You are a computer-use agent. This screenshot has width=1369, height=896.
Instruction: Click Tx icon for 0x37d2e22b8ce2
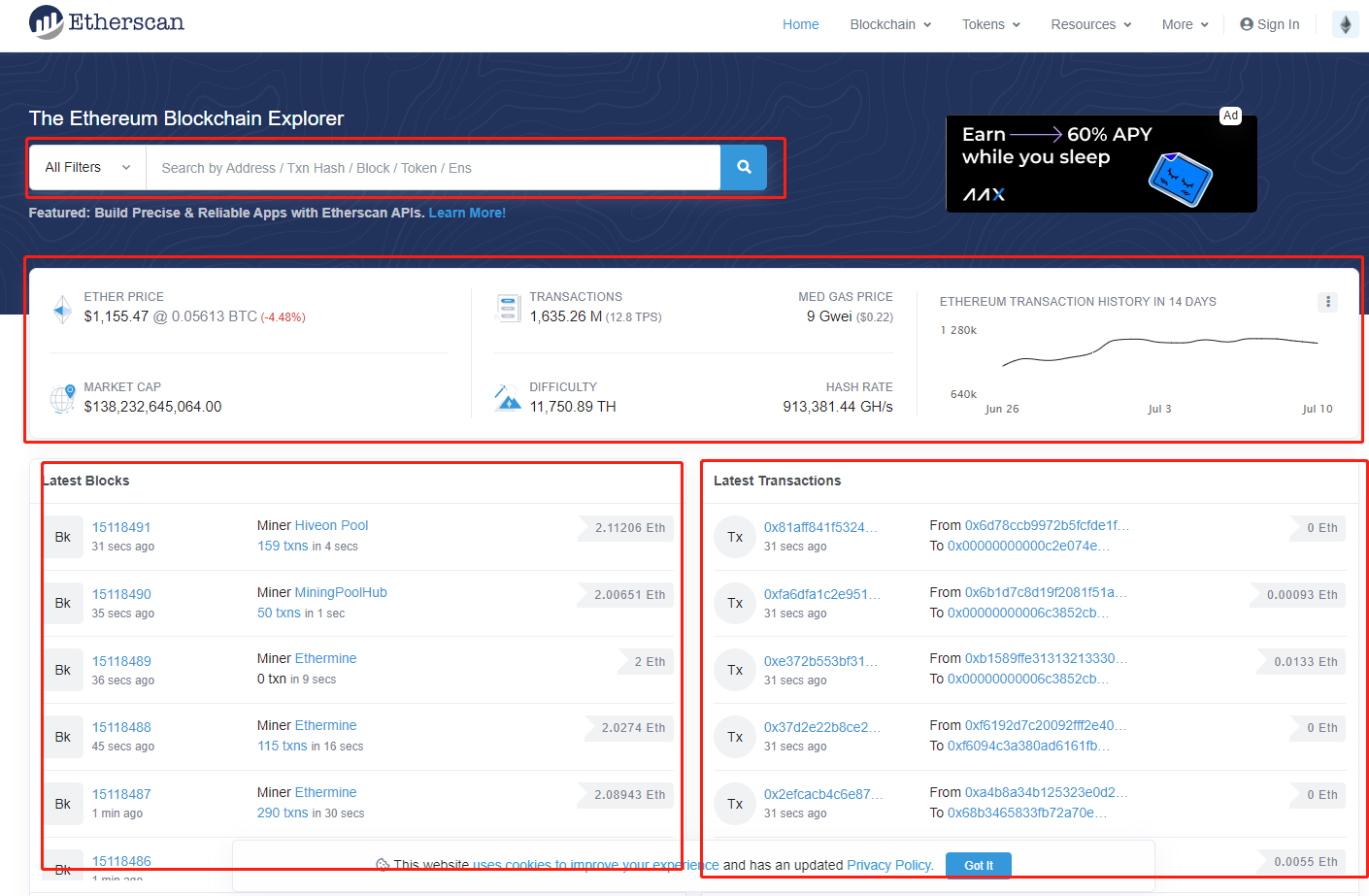735,737
